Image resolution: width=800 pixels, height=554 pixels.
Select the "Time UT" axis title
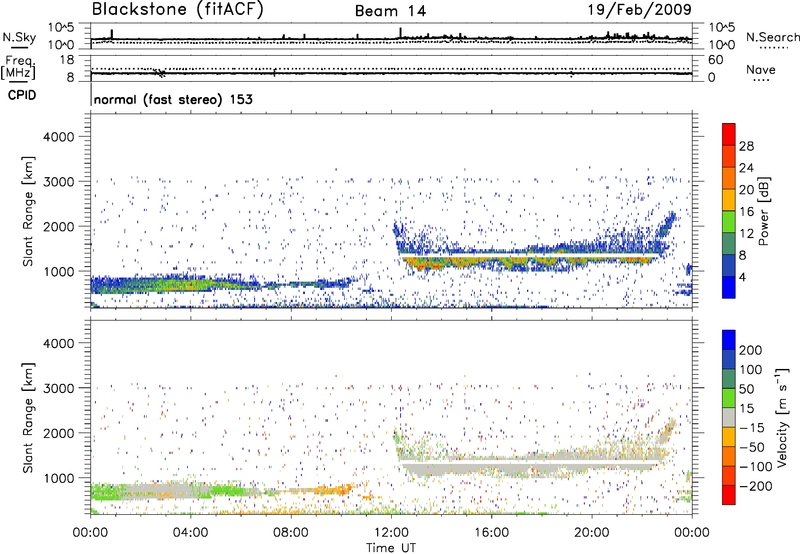(x=391, y=547)
